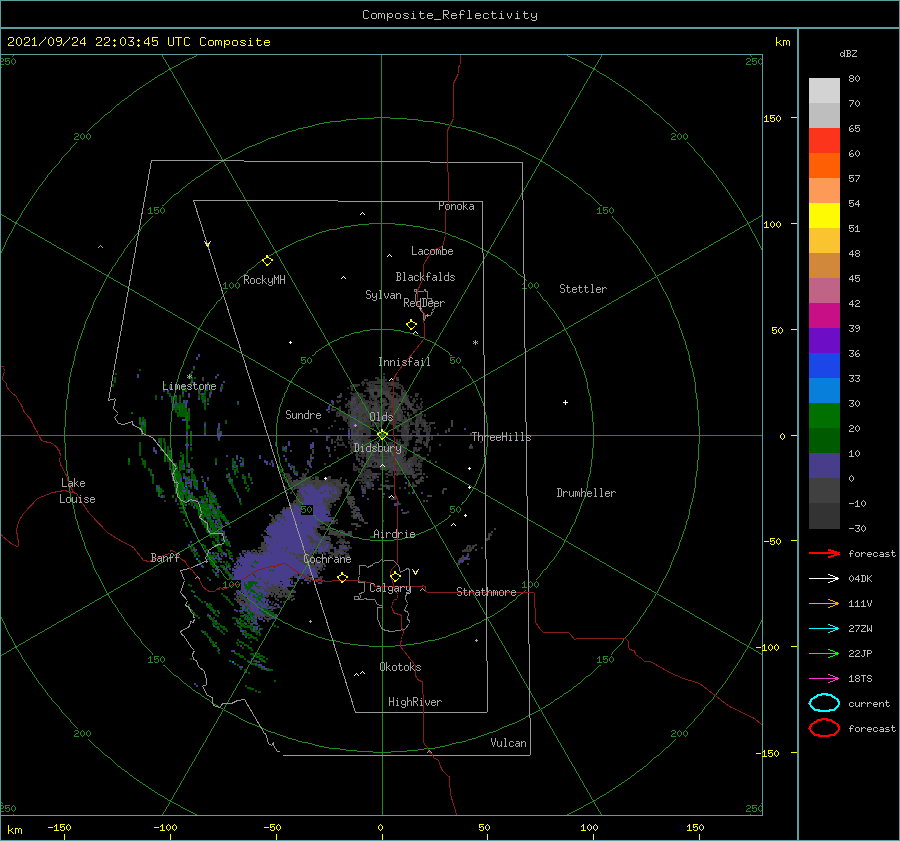Click the Ponoka town label
Viewport: 900px width, 841px height.
click(456, 206)
